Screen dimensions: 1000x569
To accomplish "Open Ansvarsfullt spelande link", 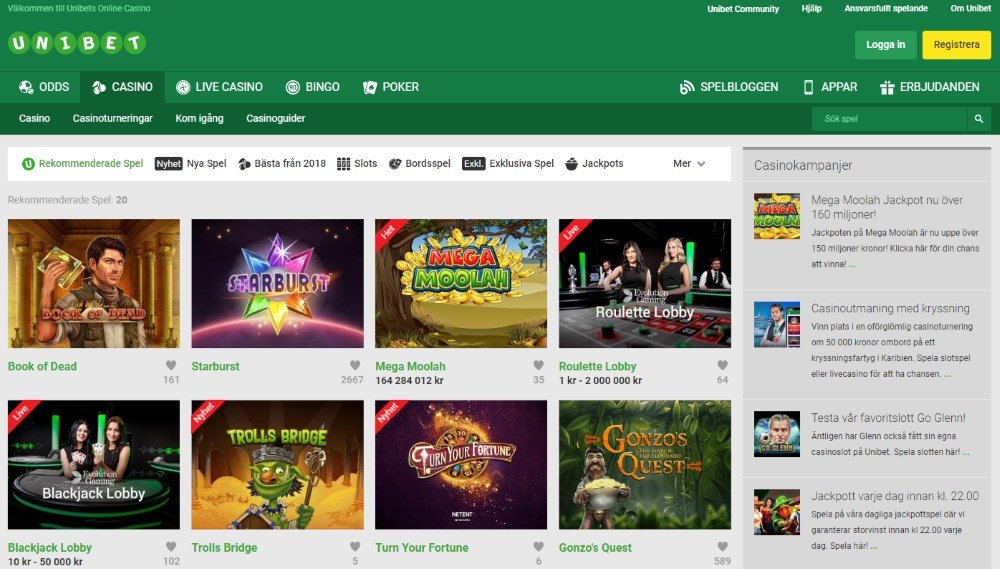I will click(886, 8).
